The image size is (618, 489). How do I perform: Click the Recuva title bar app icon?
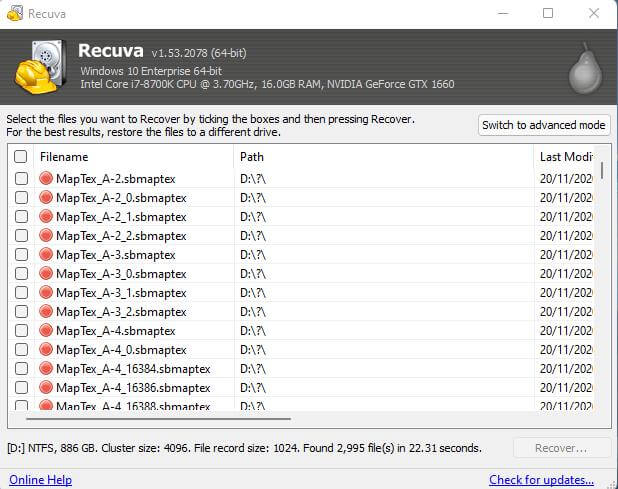tap(15, 13)
